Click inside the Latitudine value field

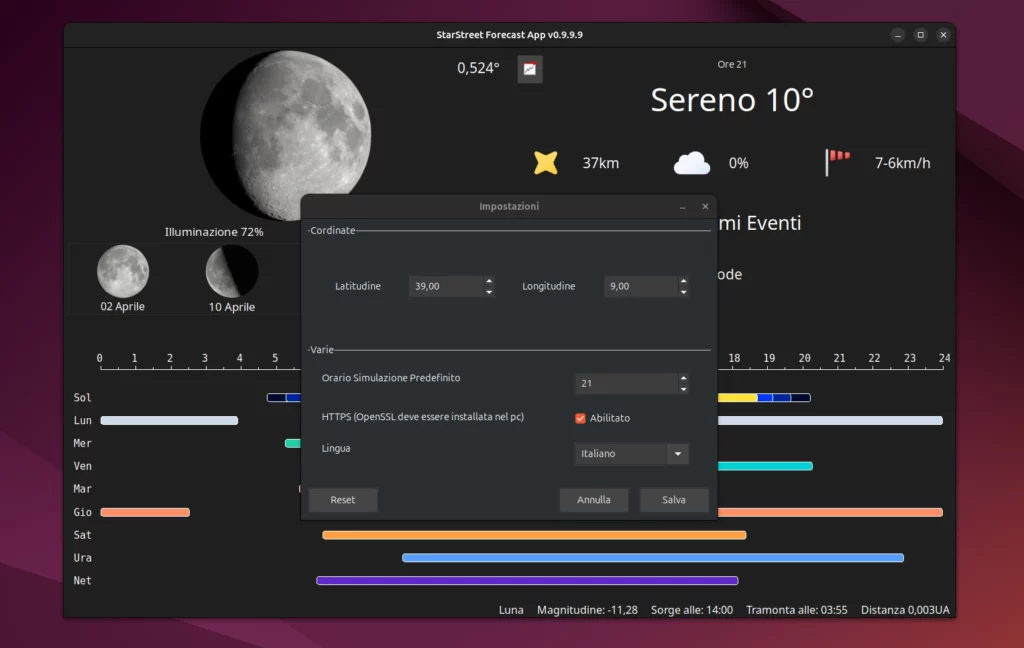click(445, 286)
